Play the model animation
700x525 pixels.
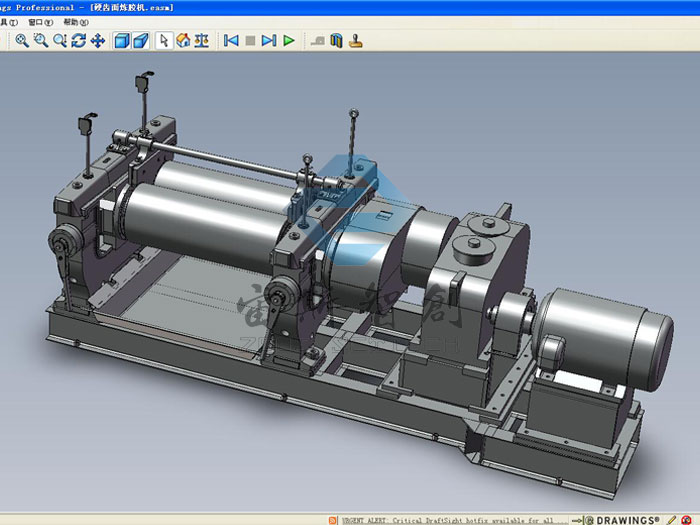[x=289, y=41]
